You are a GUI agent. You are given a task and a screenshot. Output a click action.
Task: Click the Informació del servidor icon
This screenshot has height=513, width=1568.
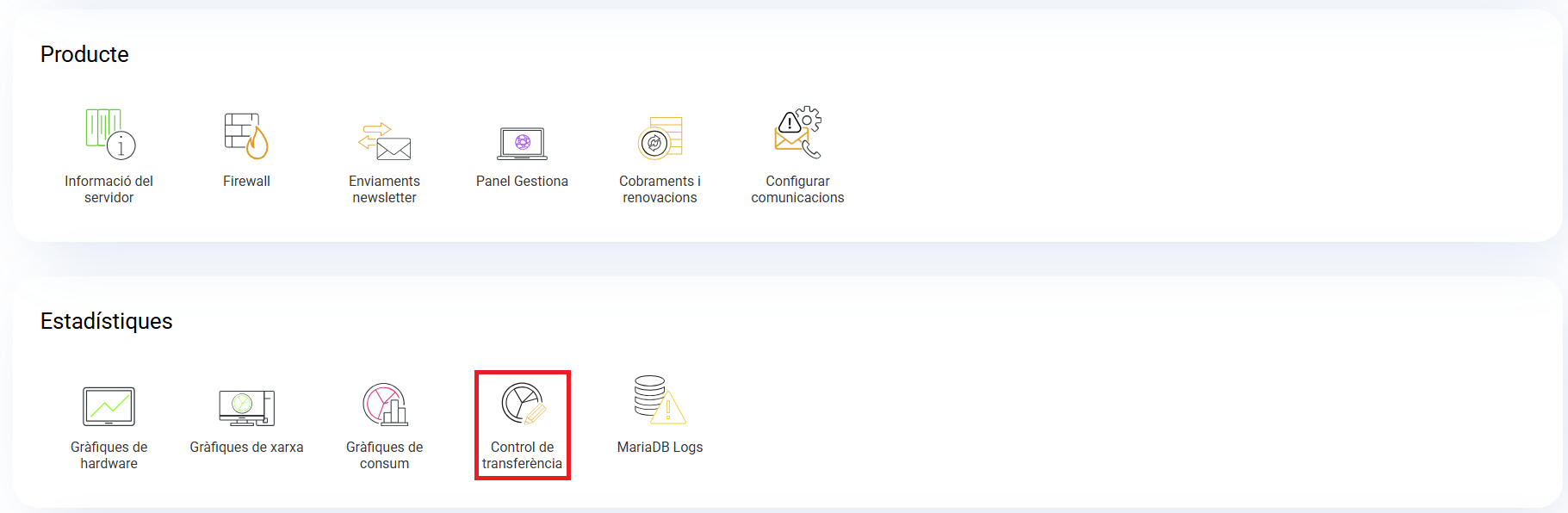pyautogui.click(x=109, y=134)
